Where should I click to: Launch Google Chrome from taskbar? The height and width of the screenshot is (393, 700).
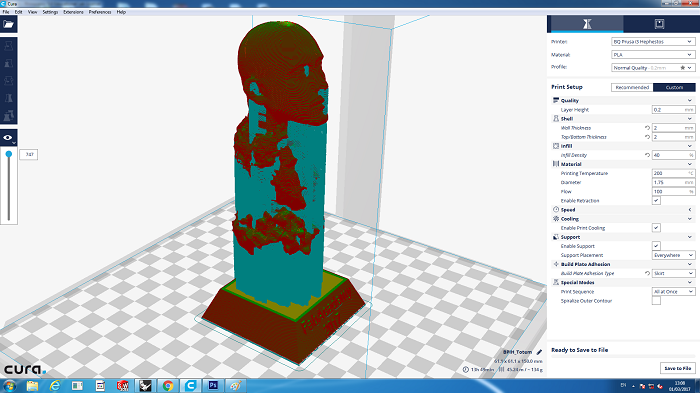click(x=168, y=385)
